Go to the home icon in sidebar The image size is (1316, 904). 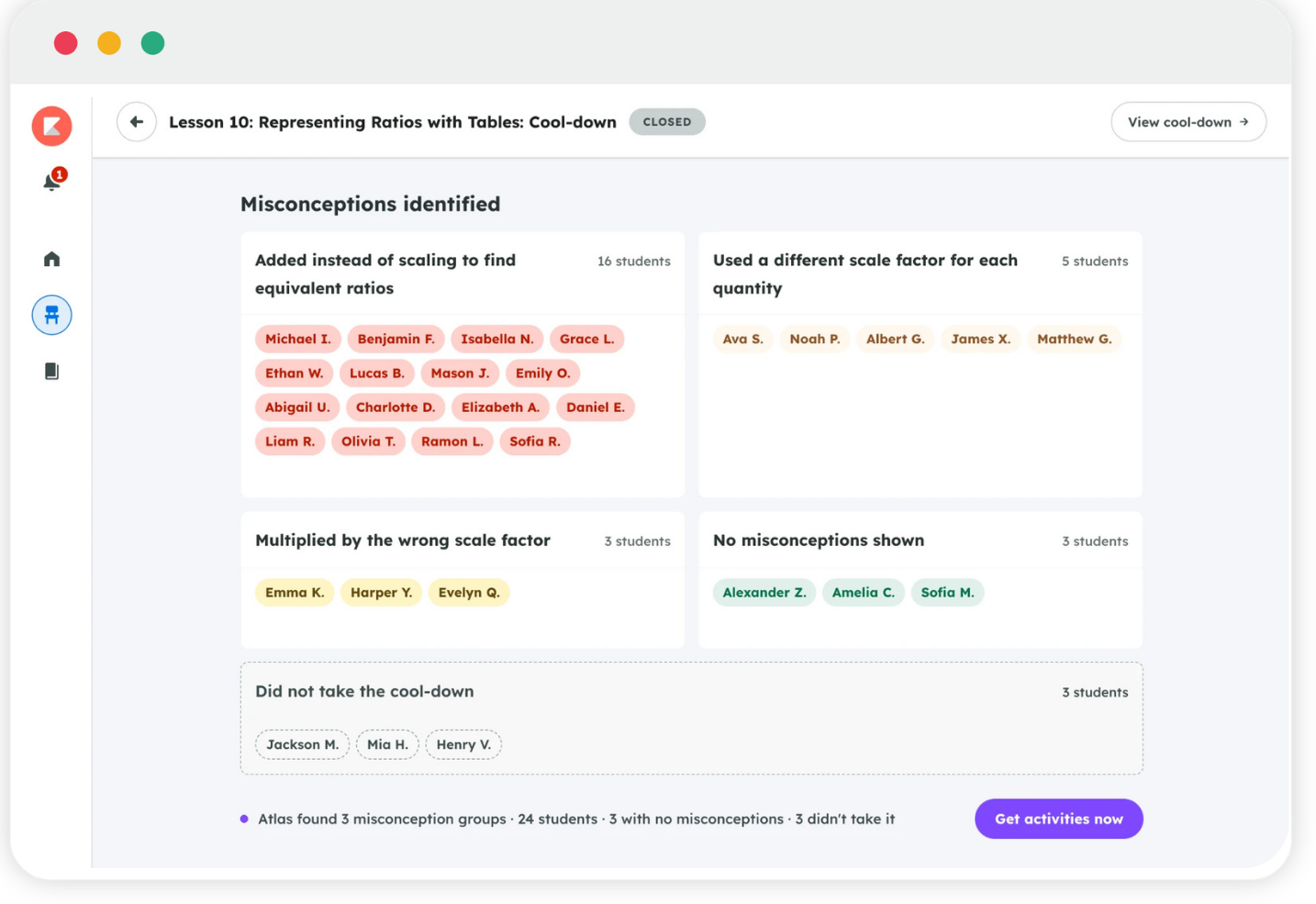click(x=52, y=259)
